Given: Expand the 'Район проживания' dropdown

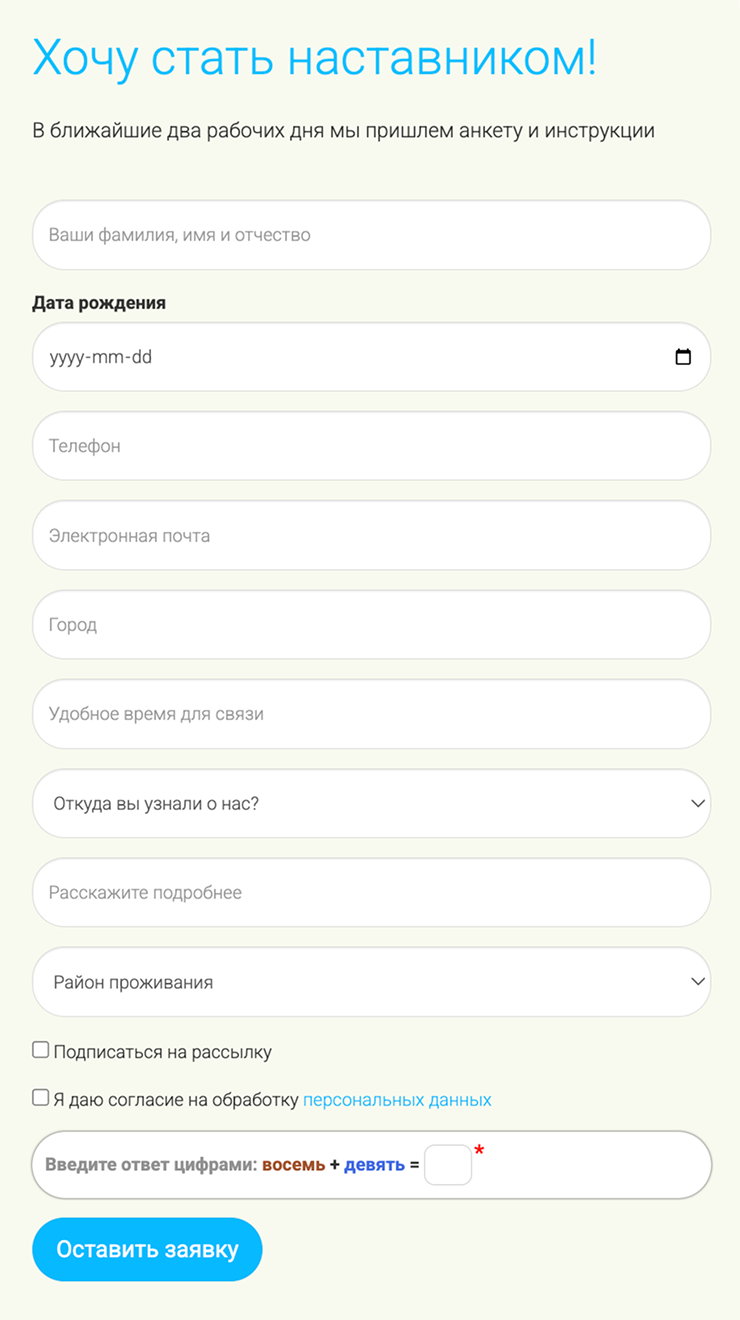Looking at the screenshot, I should tap(370, 981).
